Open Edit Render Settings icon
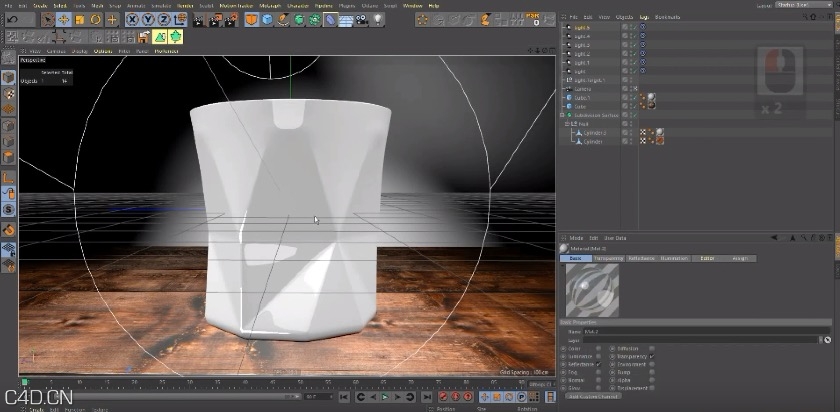Screen dimensions: 840x412 [x=231, y=20]
